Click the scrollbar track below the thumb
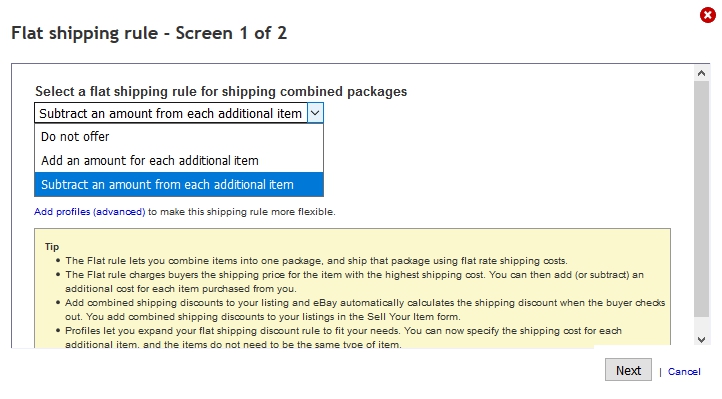 (701, 325)
